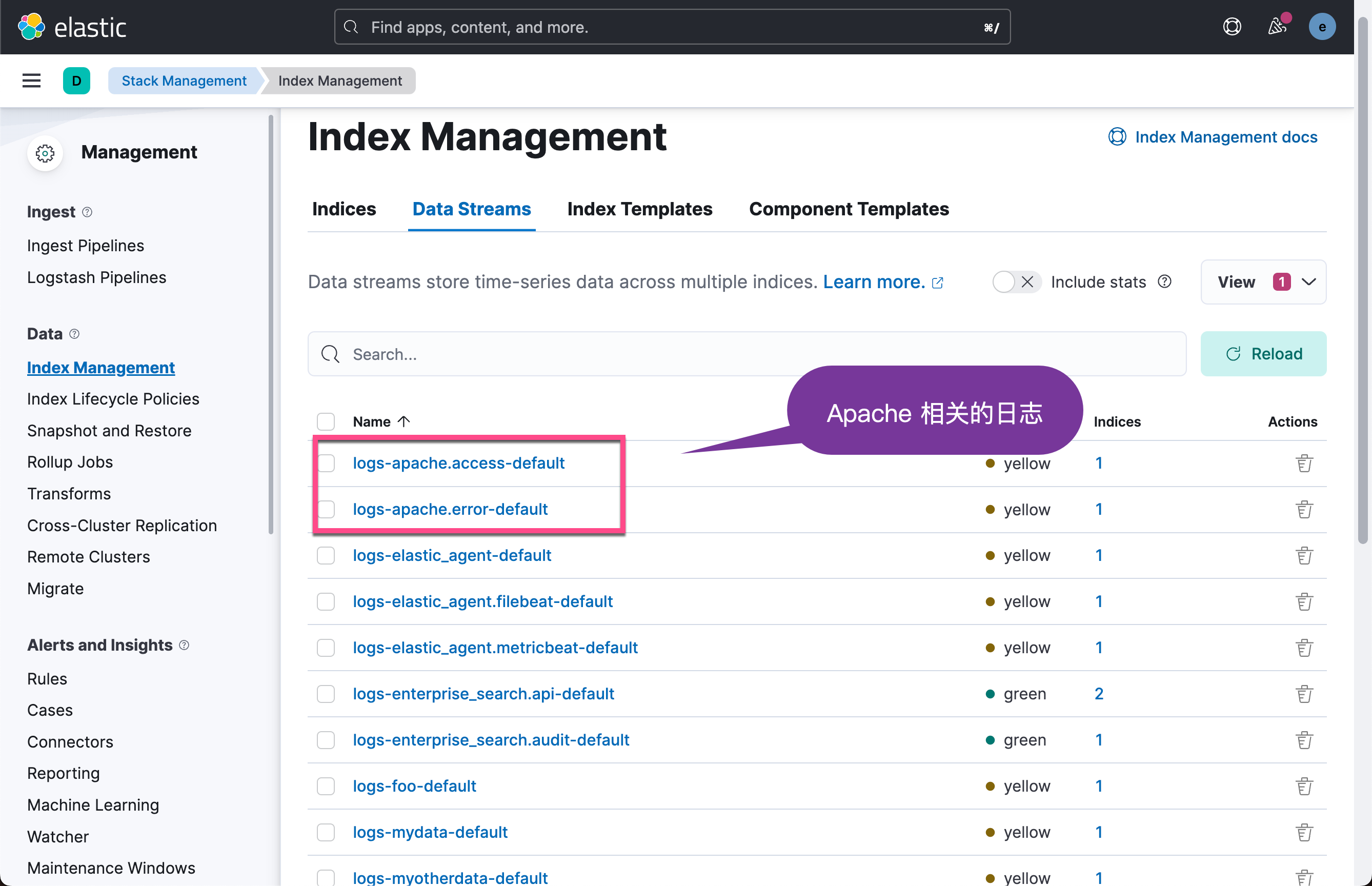The width and height of the screenshot is (1372, 886).
Task: Open the hamburger navigation menu
Action: coord(32,80)
